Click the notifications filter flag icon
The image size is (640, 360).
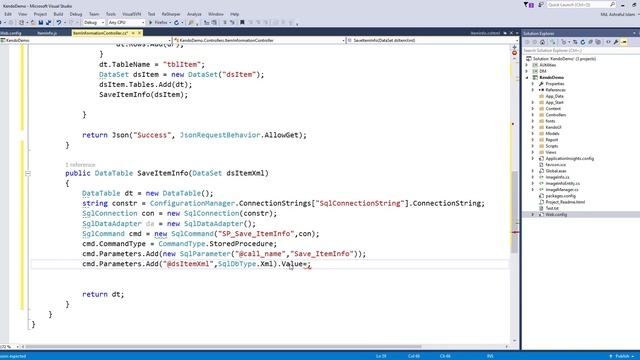click(x=529, y=4)
